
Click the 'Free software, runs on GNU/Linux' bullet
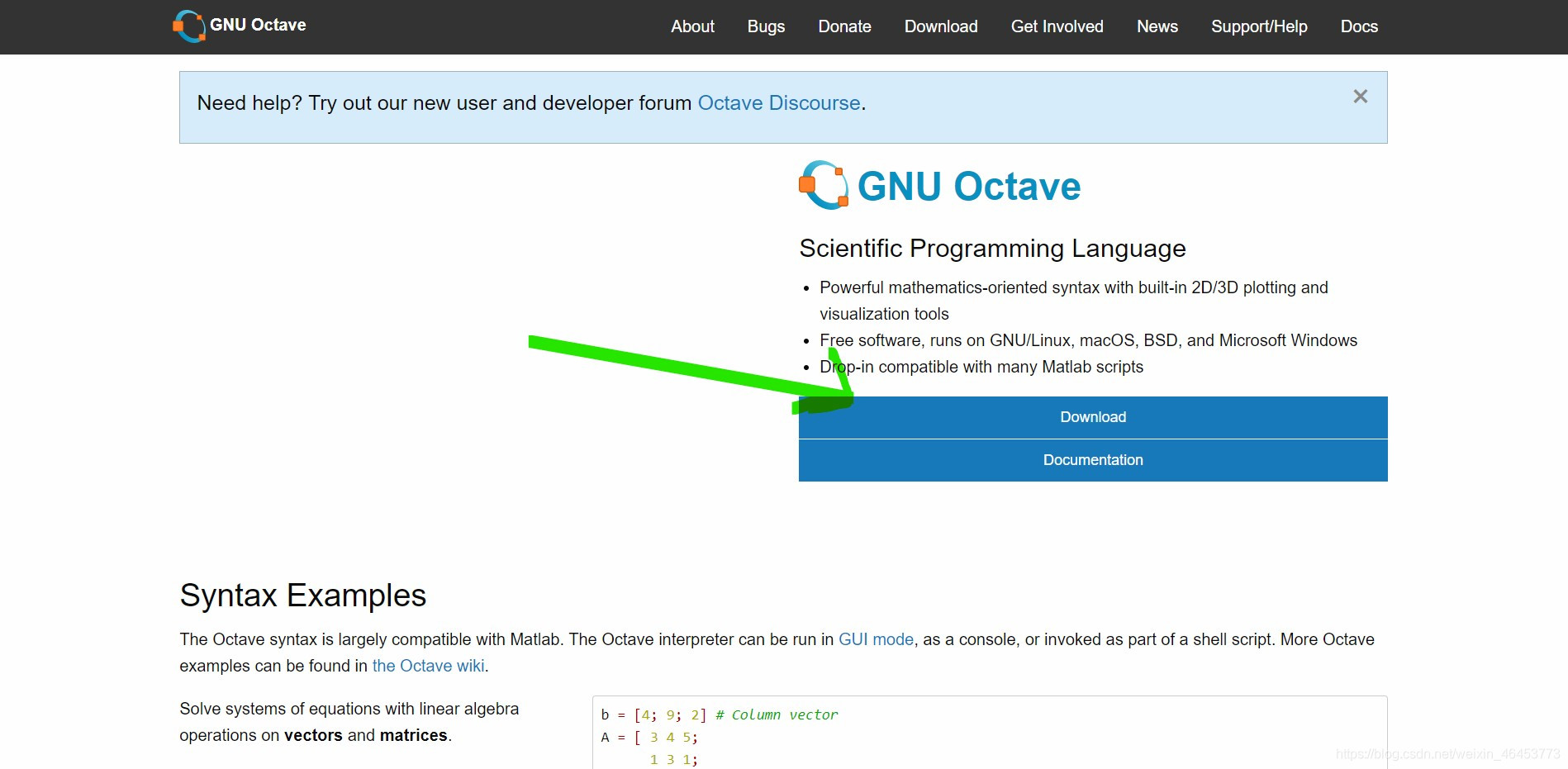(1088, 340)
